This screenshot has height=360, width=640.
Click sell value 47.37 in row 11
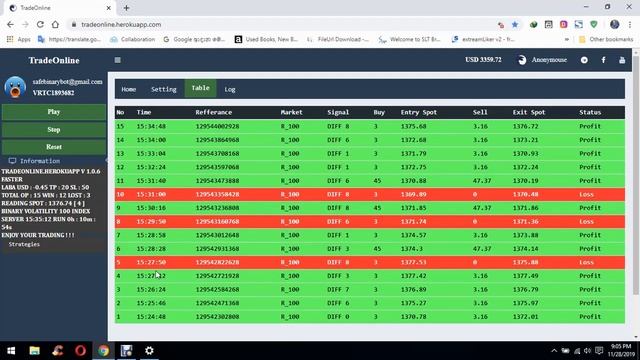482,181
